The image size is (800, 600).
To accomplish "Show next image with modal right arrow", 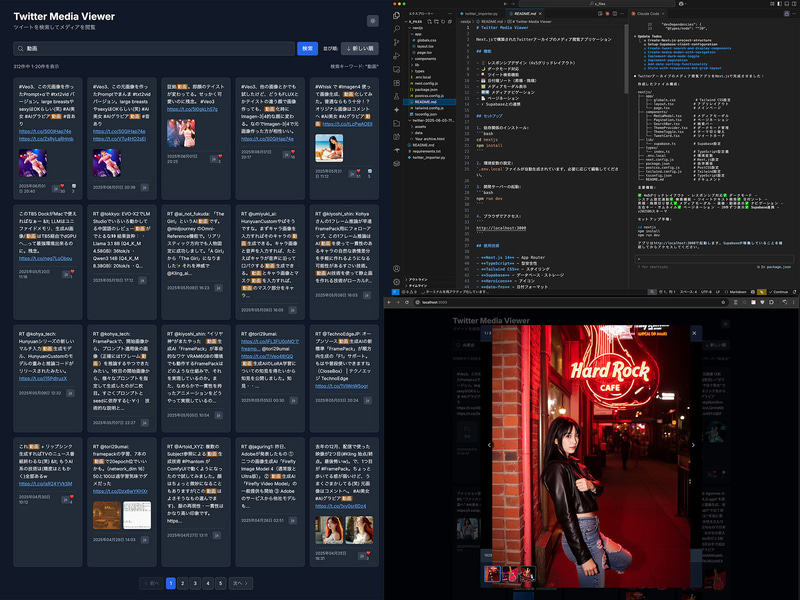I will [x=693, y=445].
